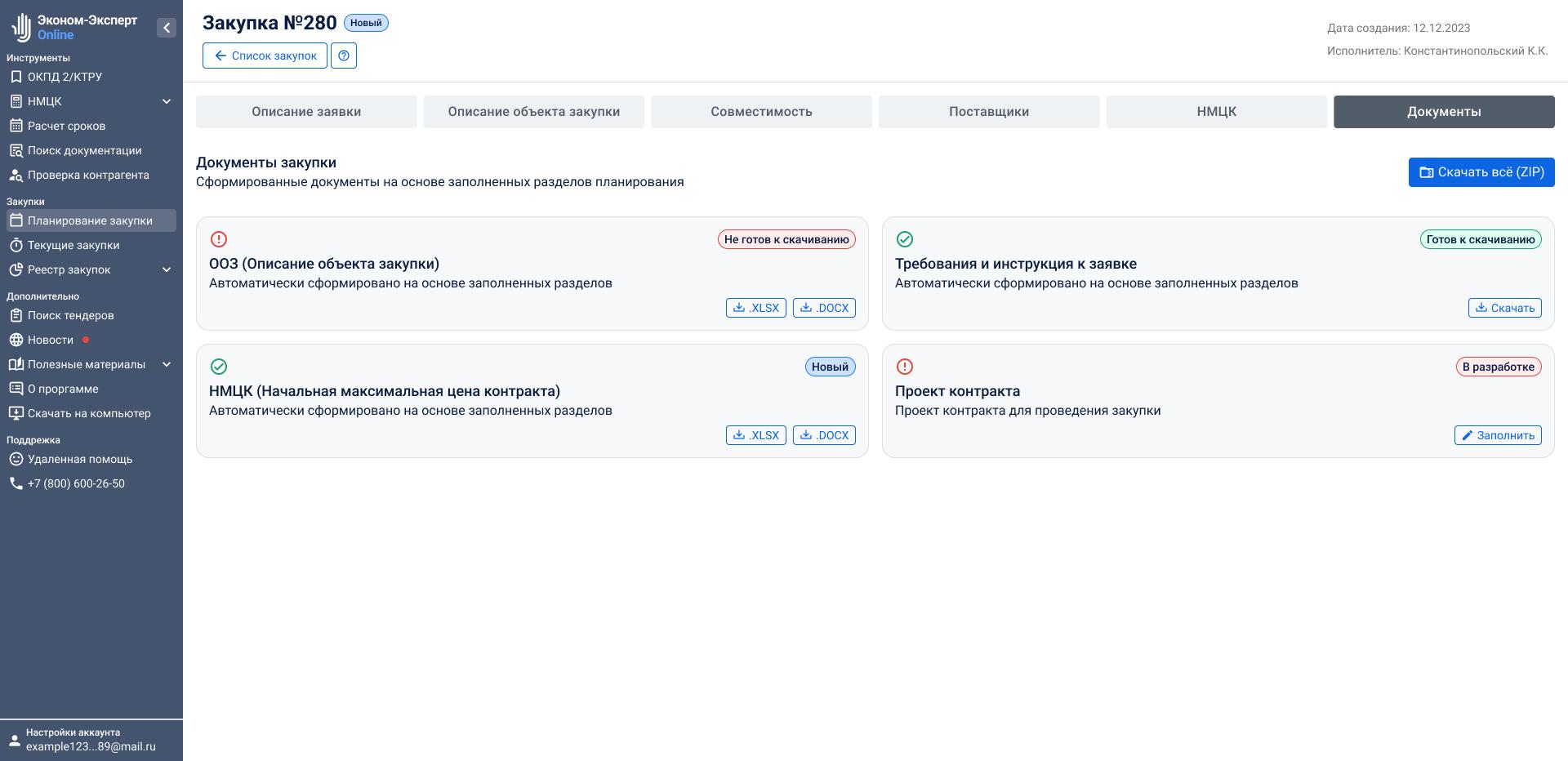Open Поиск документации in sidebar

click(x=84, y=150)
